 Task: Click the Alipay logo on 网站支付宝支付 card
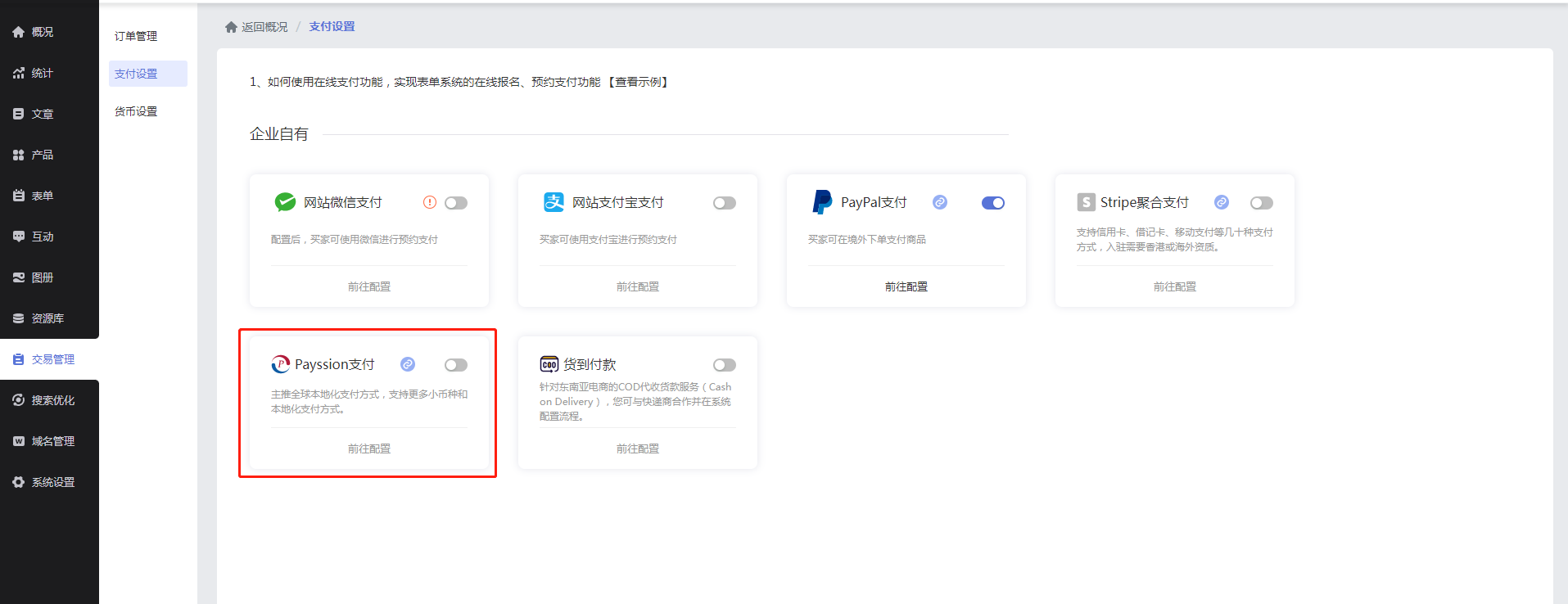pos(554,202)
